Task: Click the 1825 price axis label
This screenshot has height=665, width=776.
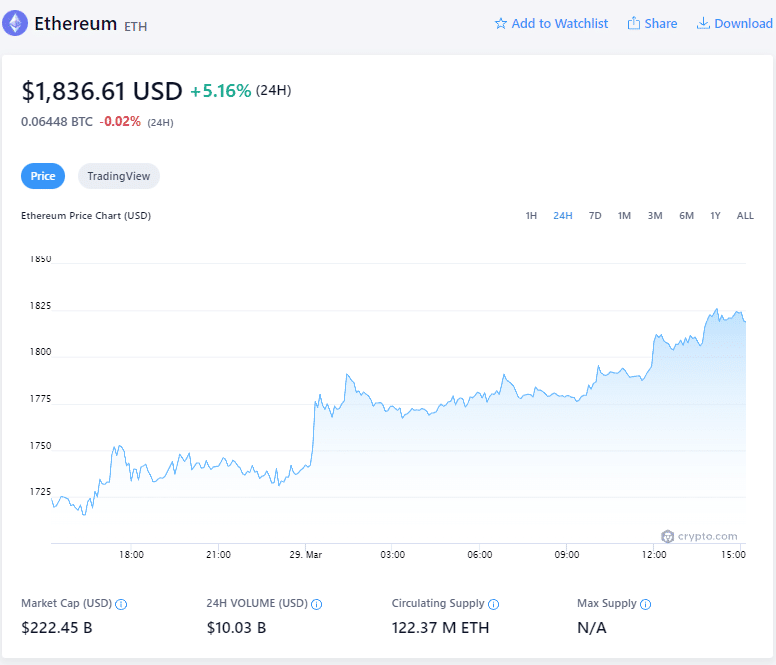Action: (40, 306)
